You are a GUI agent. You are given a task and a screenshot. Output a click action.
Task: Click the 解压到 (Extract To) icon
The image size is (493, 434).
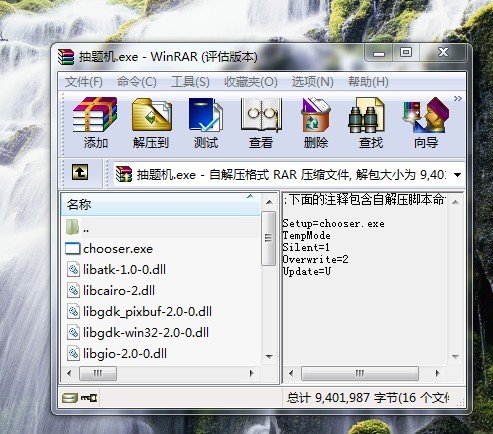[151, 123]
